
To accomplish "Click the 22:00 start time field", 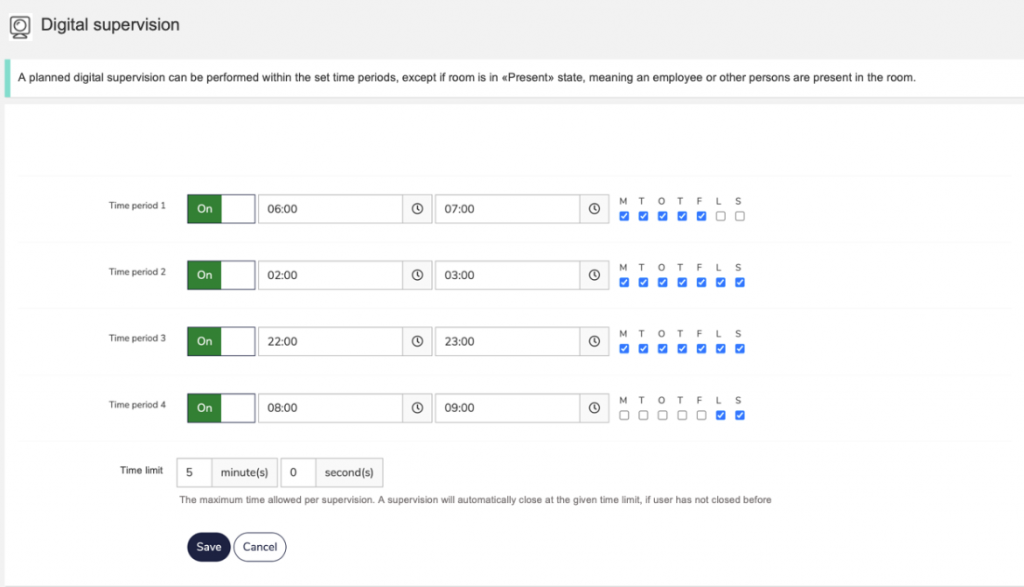I will click(330, 341).
